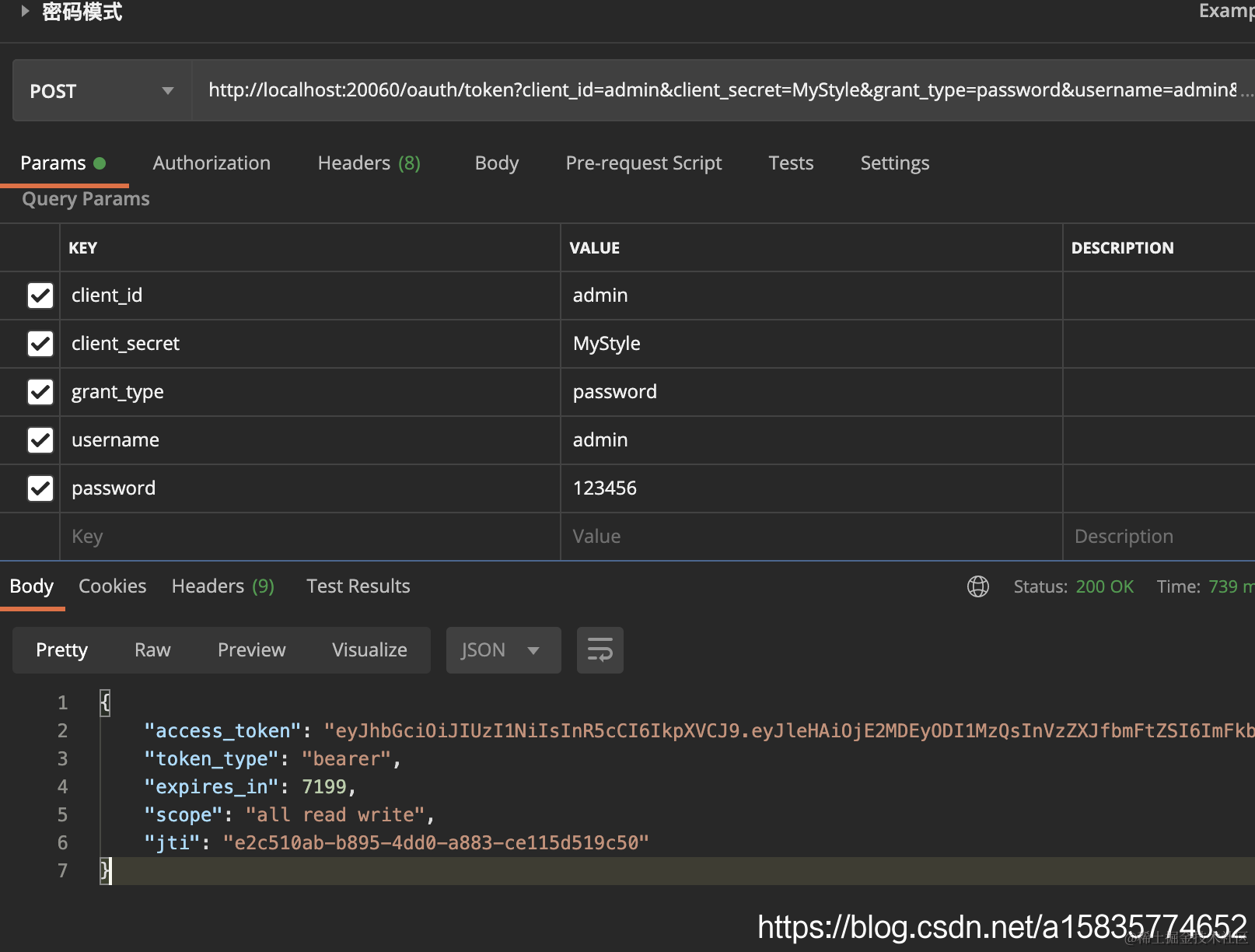
Task: Click the client_id value admin
Action: (x=812, y=296)
